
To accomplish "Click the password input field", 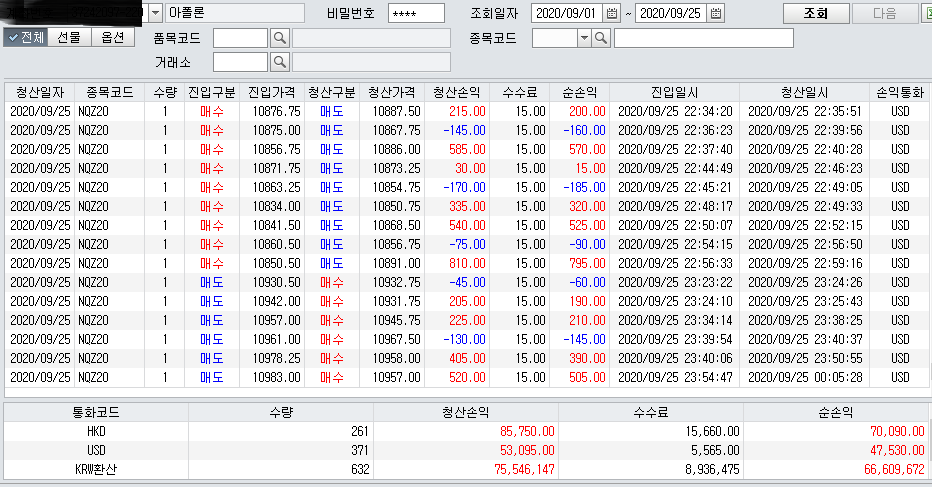I will pyautogui.click(x=416, y=13).
